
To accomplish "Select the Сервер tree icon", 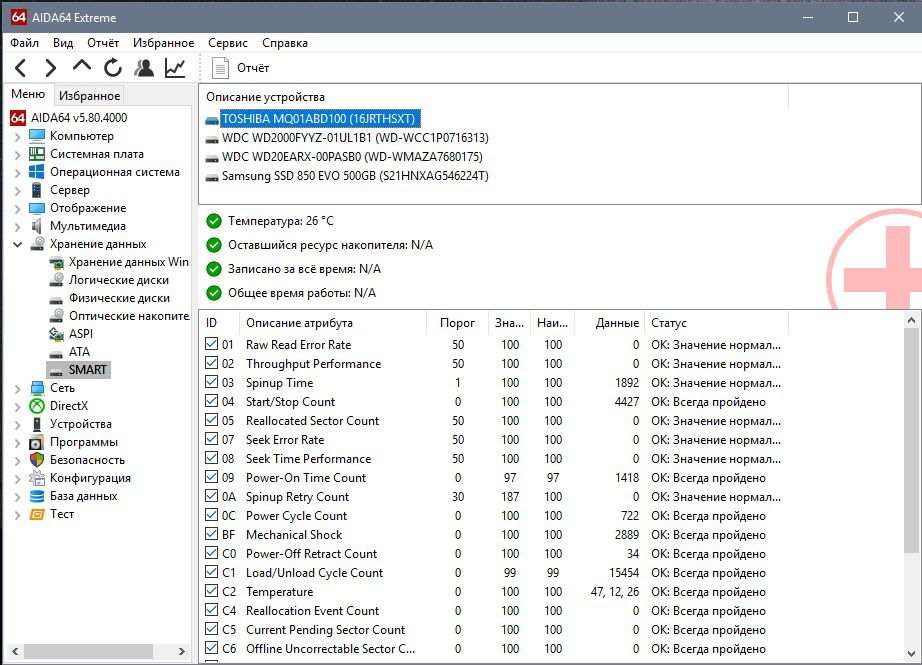I will (x=37, y=190).
